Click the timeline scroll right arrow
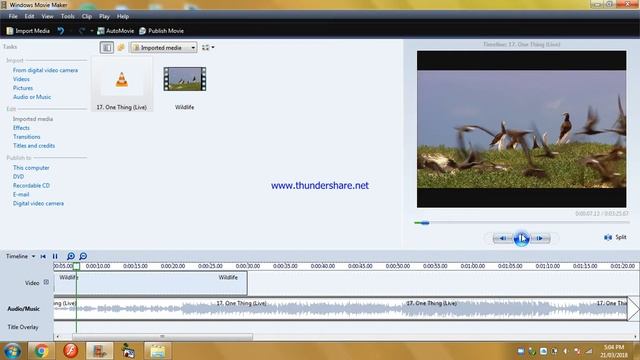 coord(636,337)
